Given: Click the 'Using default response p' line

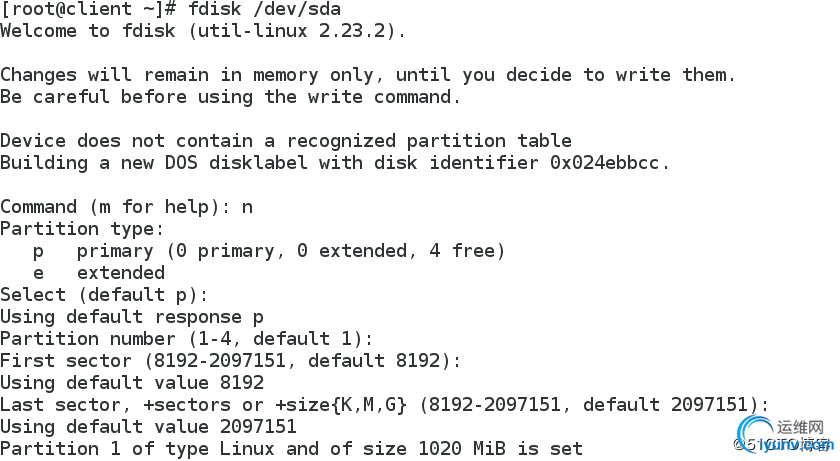Looking at the screenshot, I should 132,317.
